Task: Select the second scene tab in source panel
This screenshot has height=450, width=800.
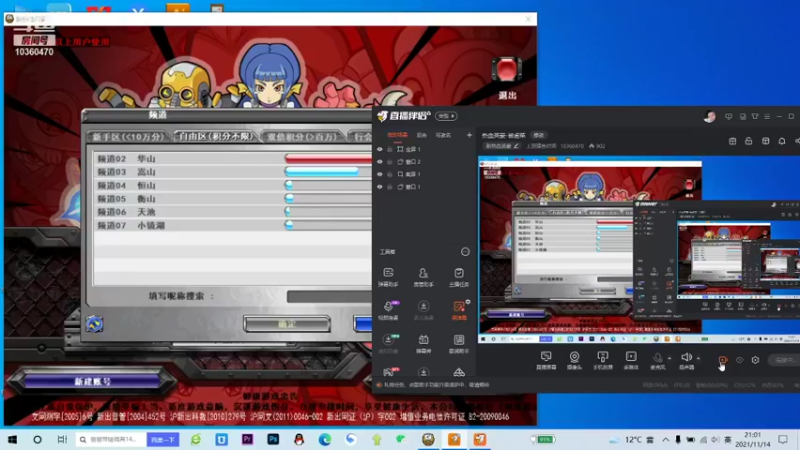Action: (421, 135)
